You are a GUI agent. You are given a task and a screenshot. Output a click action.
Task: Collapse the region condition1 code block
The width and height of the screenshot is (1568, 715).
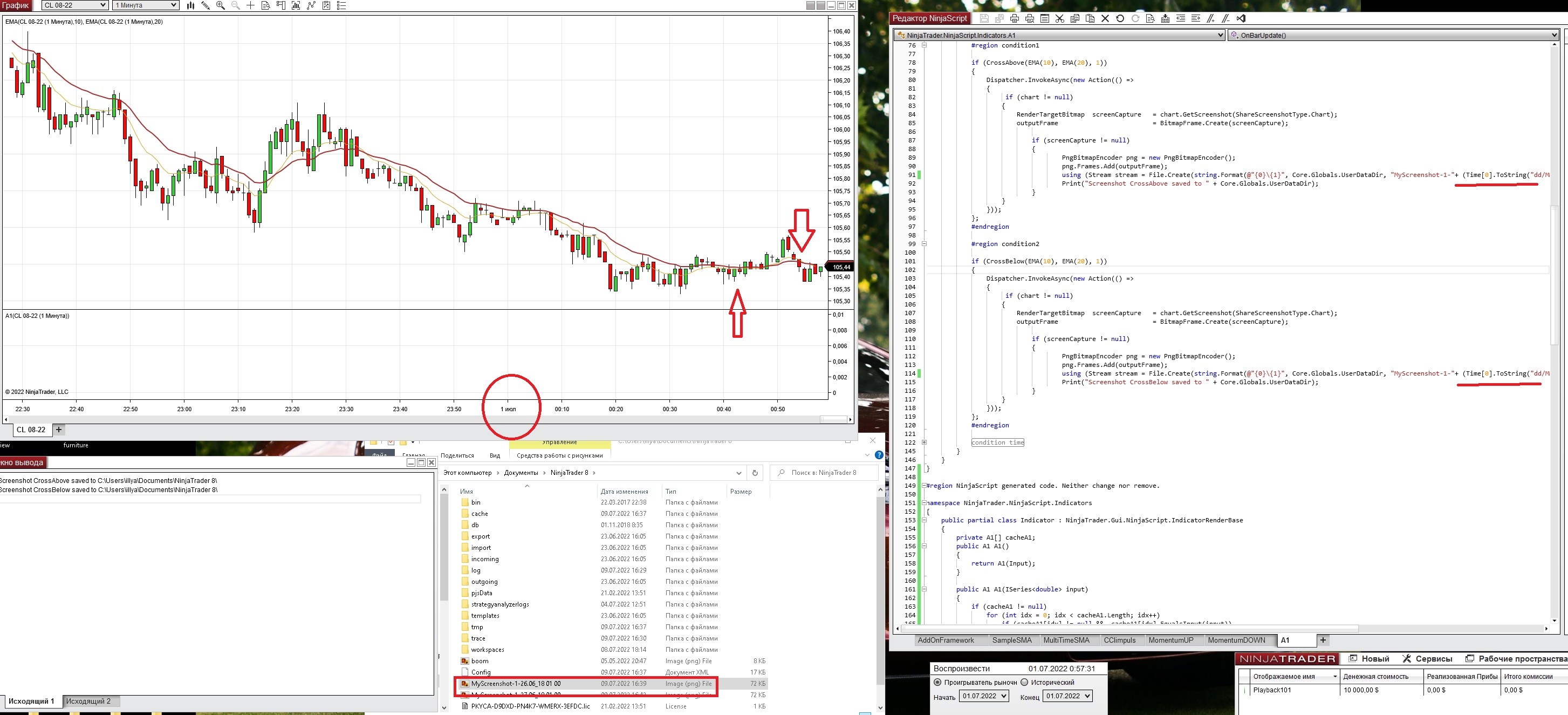tap(924, 45)
